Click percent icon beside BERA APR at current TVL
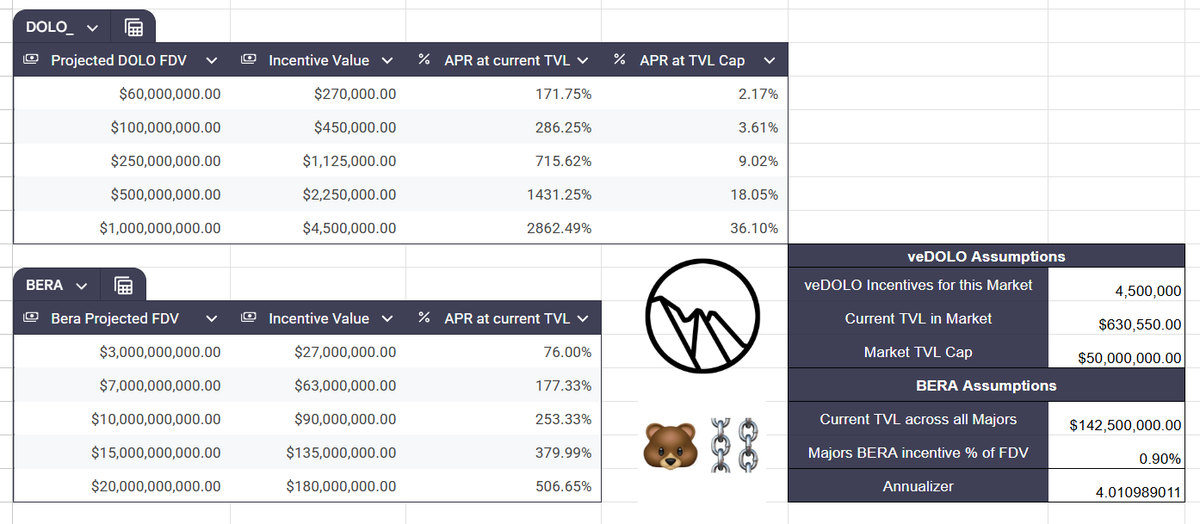 (x=424, y=319)
